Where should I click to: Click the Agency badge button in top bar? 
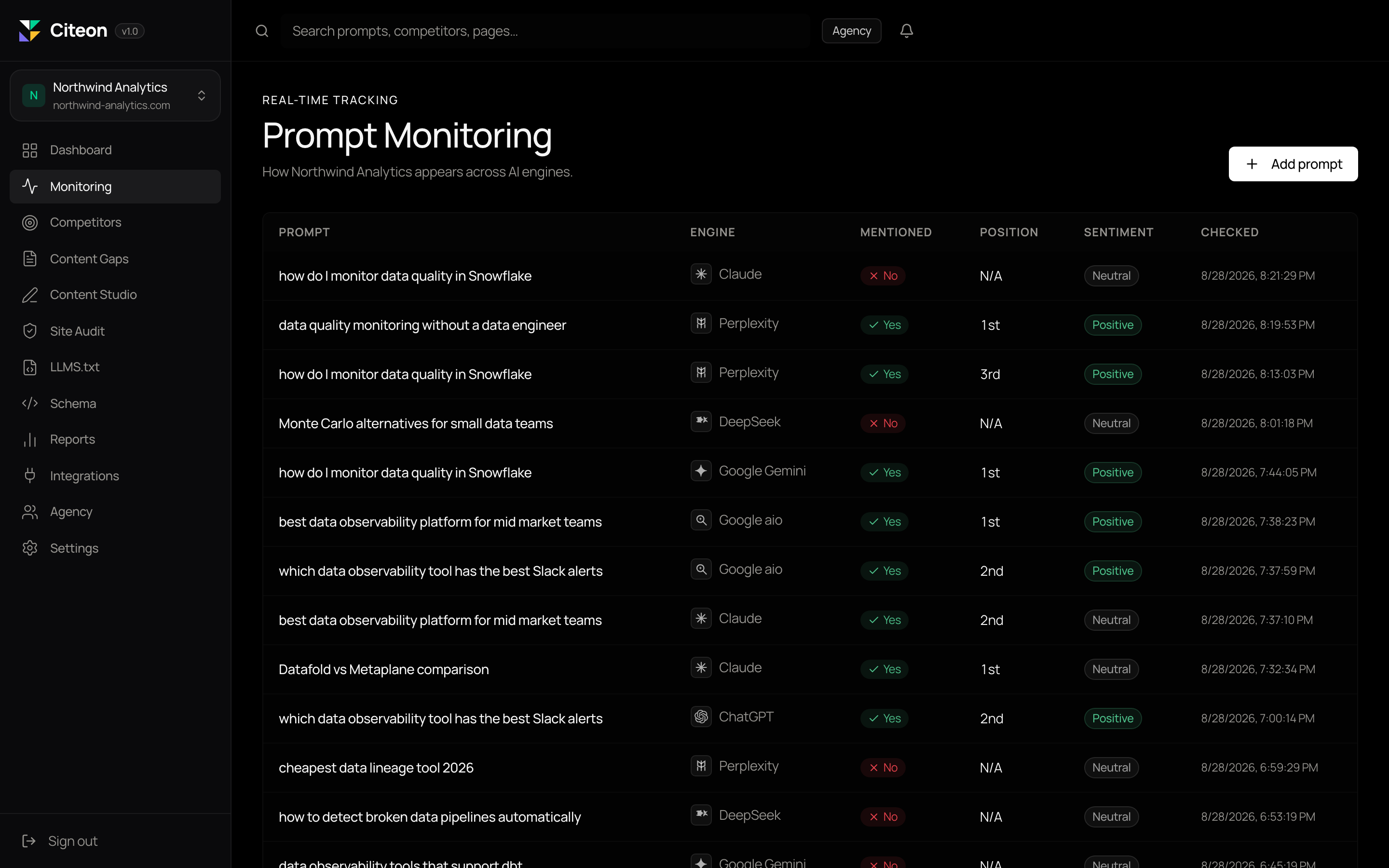(x=851, y=31)
